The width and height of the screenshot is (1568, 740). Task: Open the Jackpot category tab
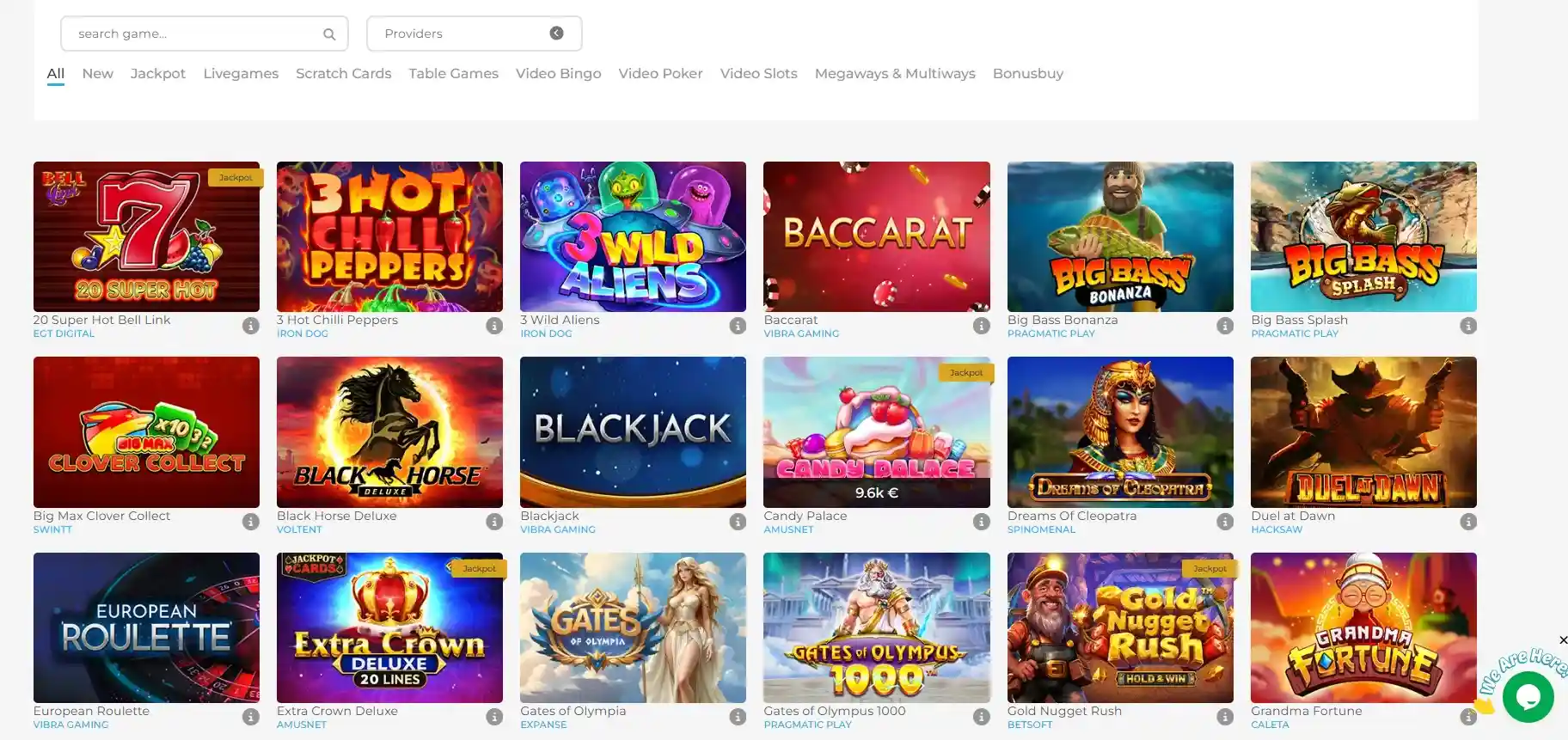click(158, 74)
